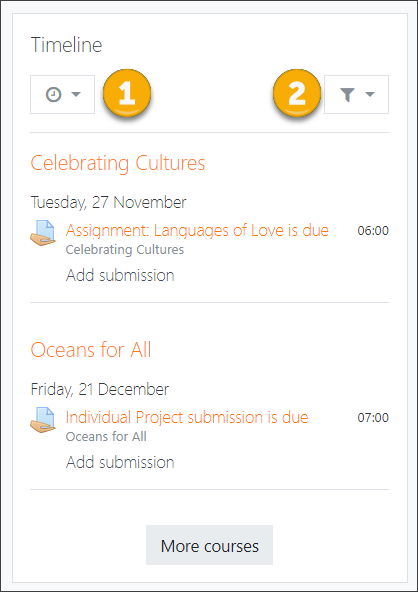Click the 06:00 due time label
This screenshot has height=592, width=418.
tap(373, 231)
